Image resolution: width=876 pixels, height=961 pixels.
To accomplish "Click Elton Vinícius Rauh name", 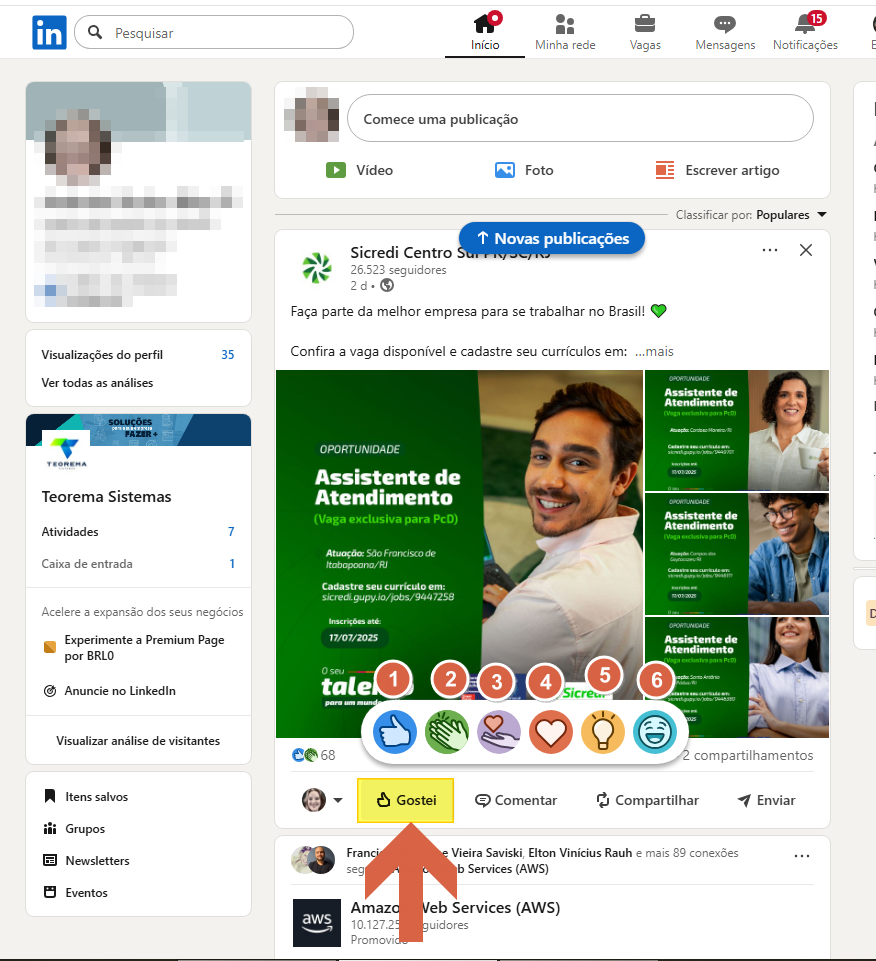I will pos(580,853).
